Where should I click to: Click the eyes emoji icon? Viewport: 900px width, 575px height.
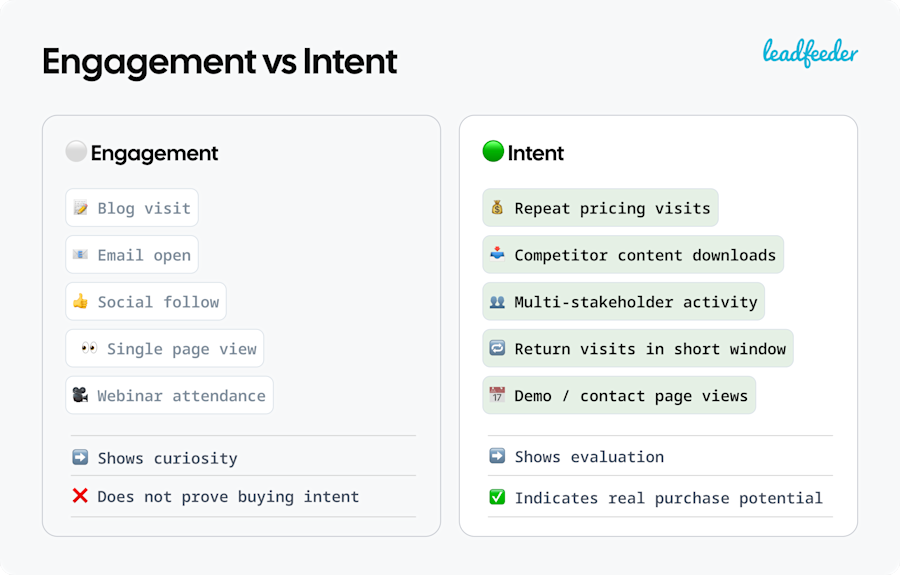[x=89, y=348]
